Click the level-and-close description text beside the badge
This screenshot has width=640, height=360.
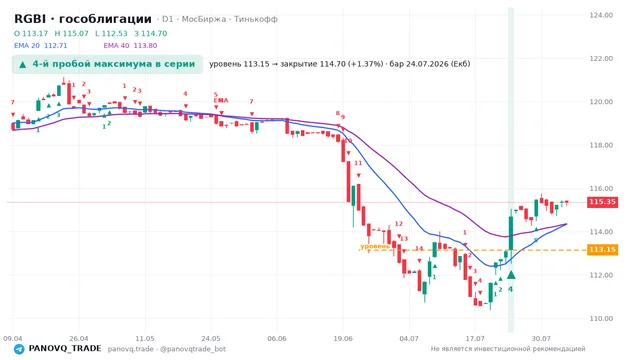(340, 64)
